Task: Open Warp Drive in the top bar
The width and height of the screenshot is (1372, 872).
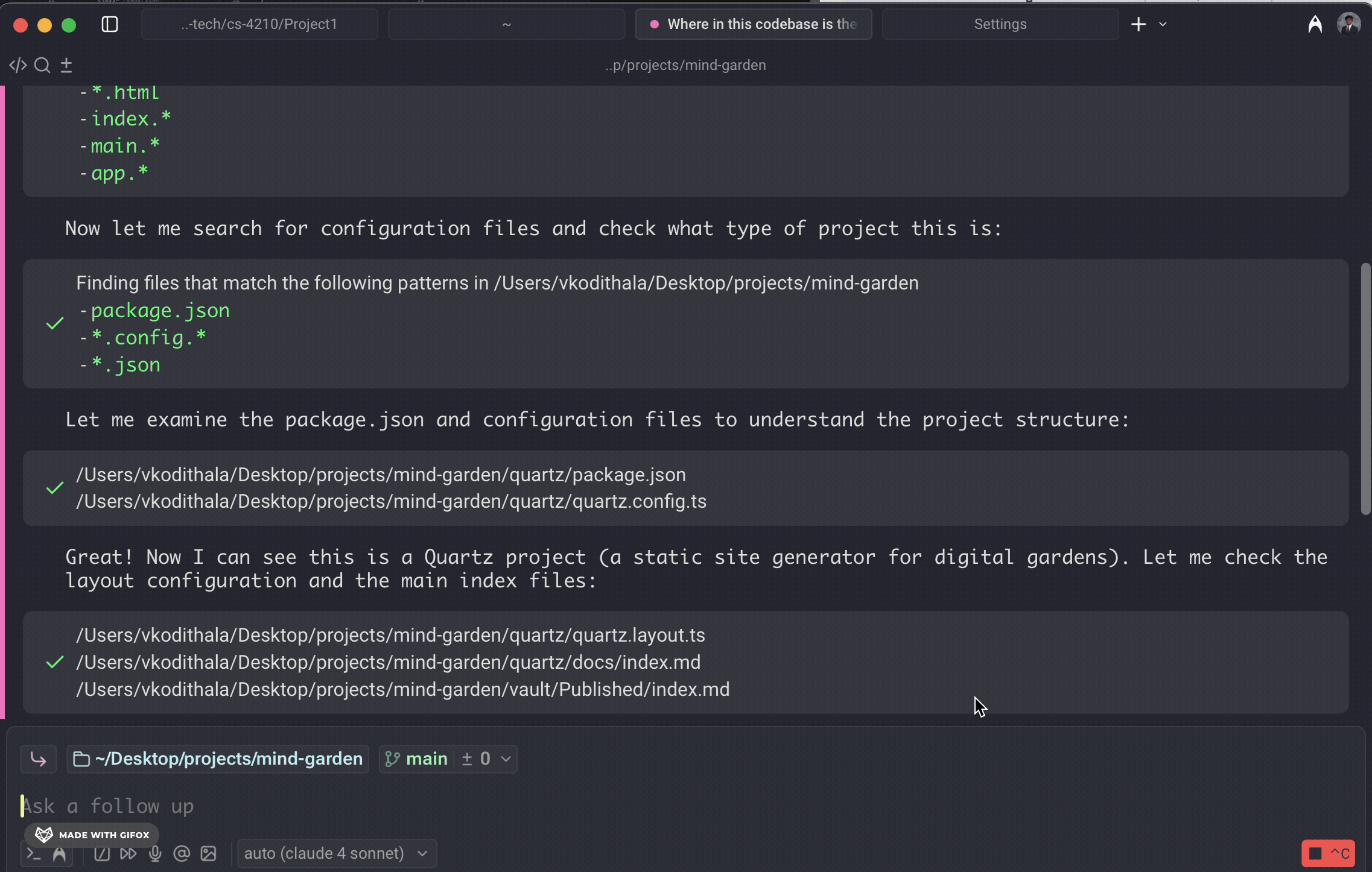Action: click(1315, 24)
